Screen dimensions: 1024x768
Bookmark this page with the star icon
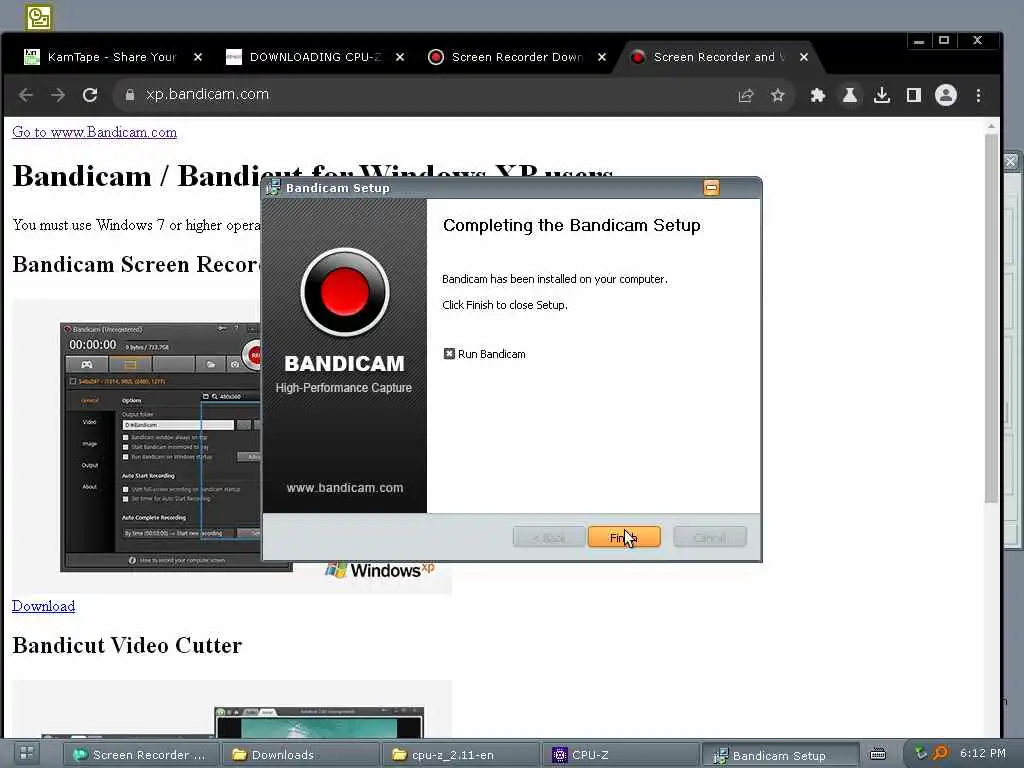pos(777,95)
